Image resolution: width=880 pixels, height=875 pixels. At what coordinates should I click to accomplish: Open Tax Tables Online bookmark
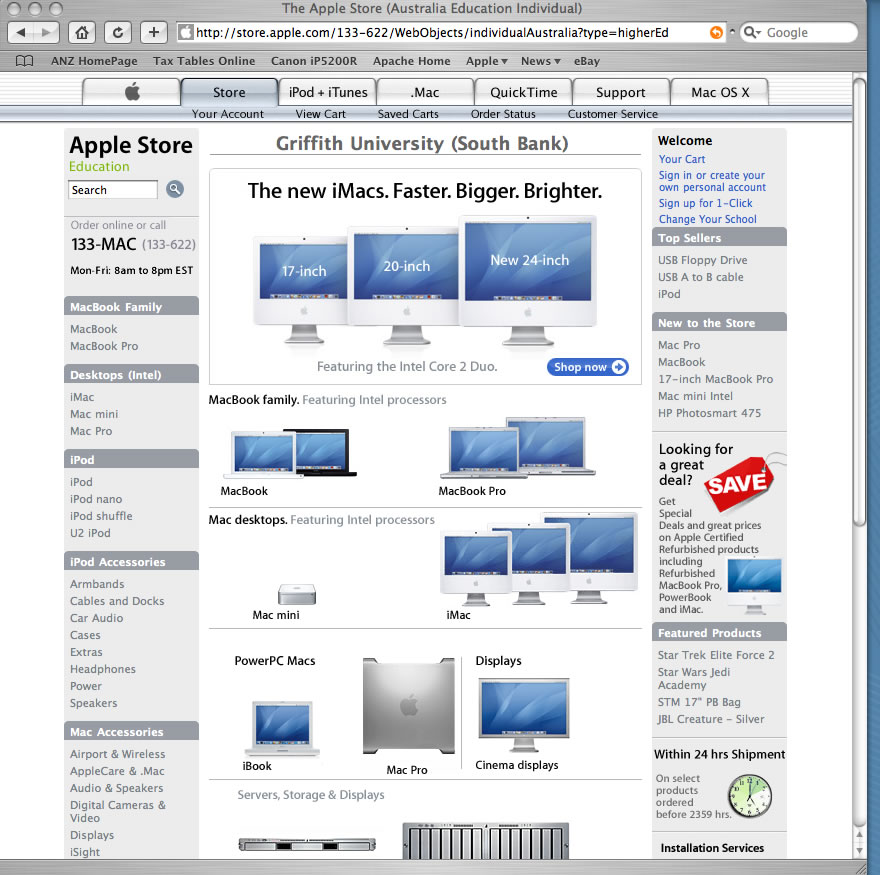204,61
